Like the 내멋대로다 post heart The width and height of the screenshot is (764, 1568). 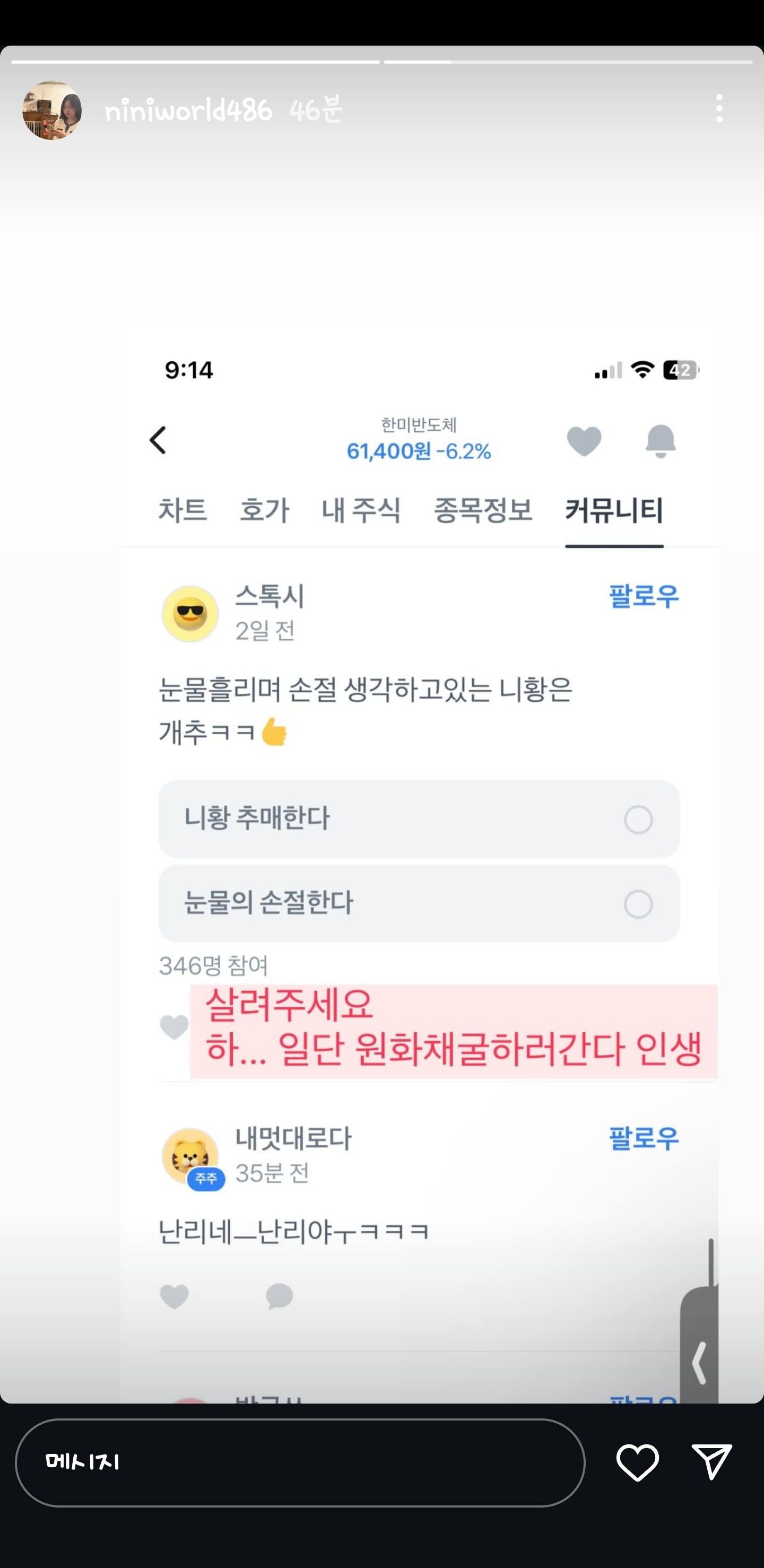click(174, 1296)
